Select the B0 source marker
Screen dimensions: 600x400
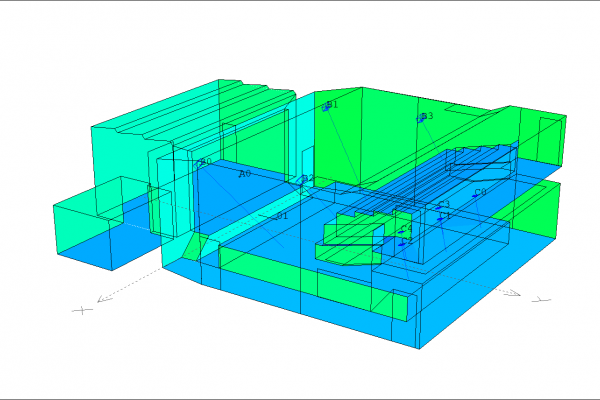point(199,164)
